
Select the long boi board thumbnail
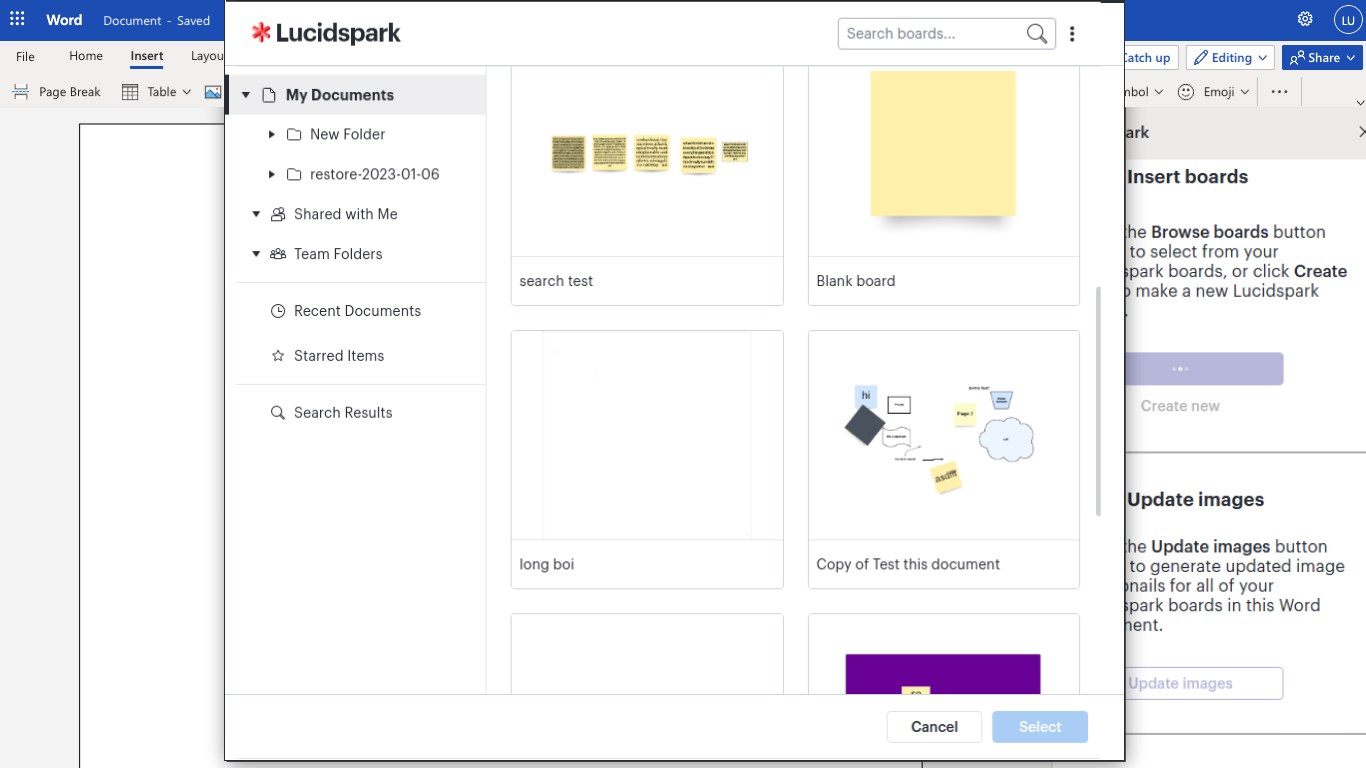(x=647, y=435)
